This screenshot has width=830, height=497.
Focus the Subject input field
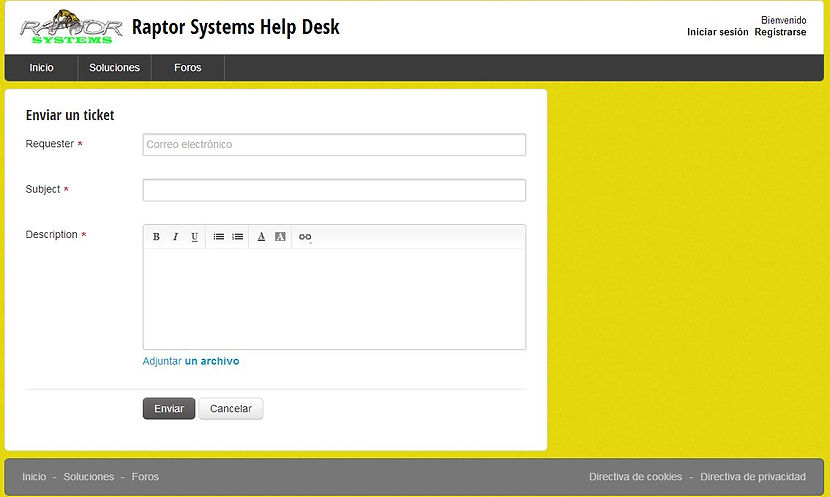point(334,190)
